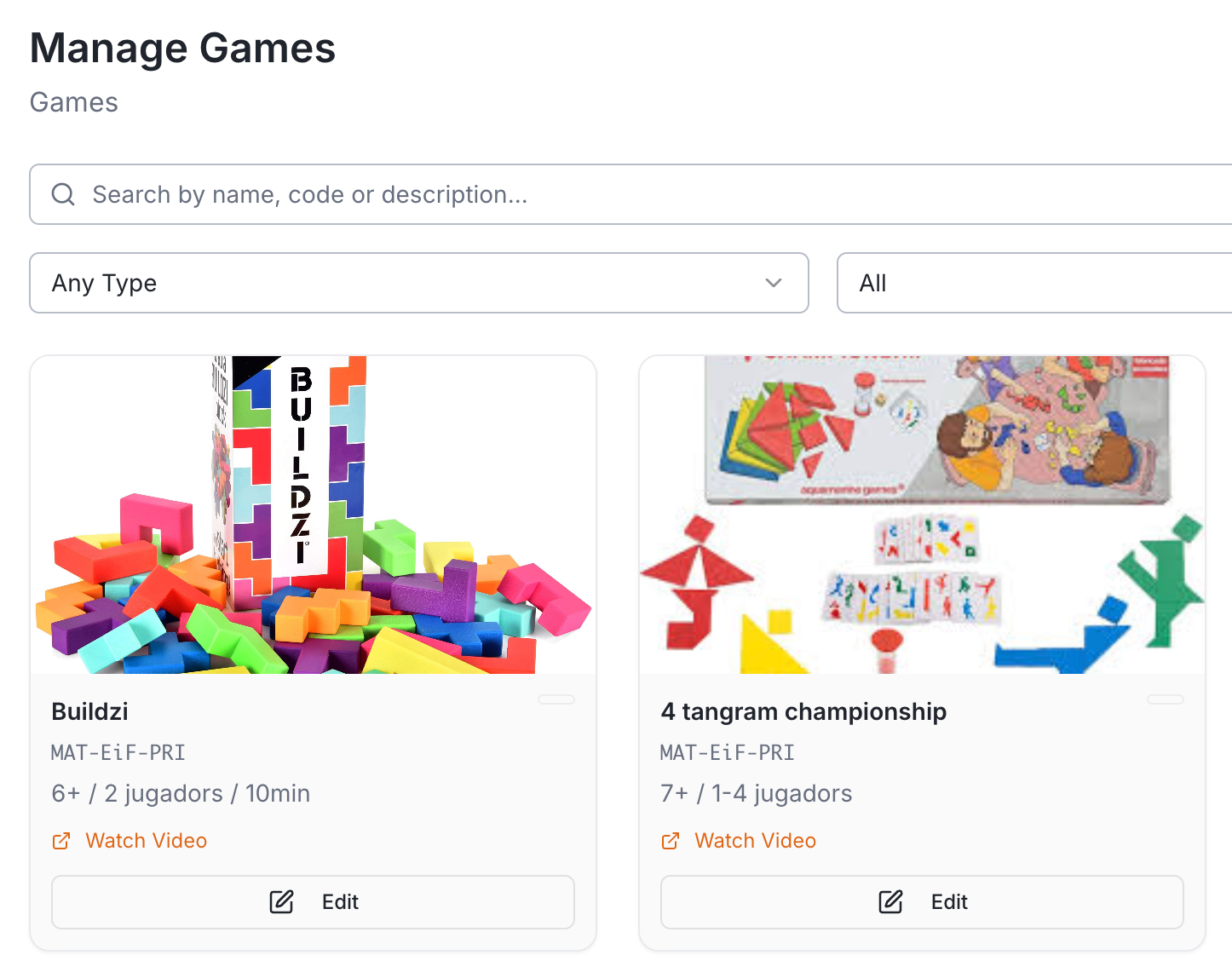This screenshot has width=1232, height=978.
Task: Open the Any Type dropdown
Action: tap(417, 283)
